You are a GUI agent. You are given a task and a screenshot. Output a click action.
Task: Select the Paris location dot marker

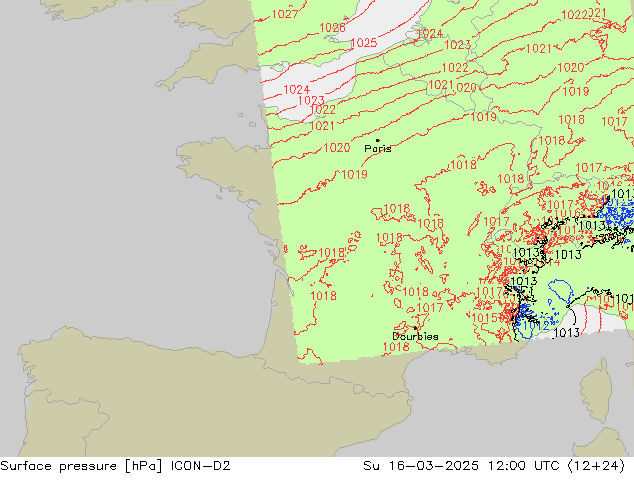[378, 140]
